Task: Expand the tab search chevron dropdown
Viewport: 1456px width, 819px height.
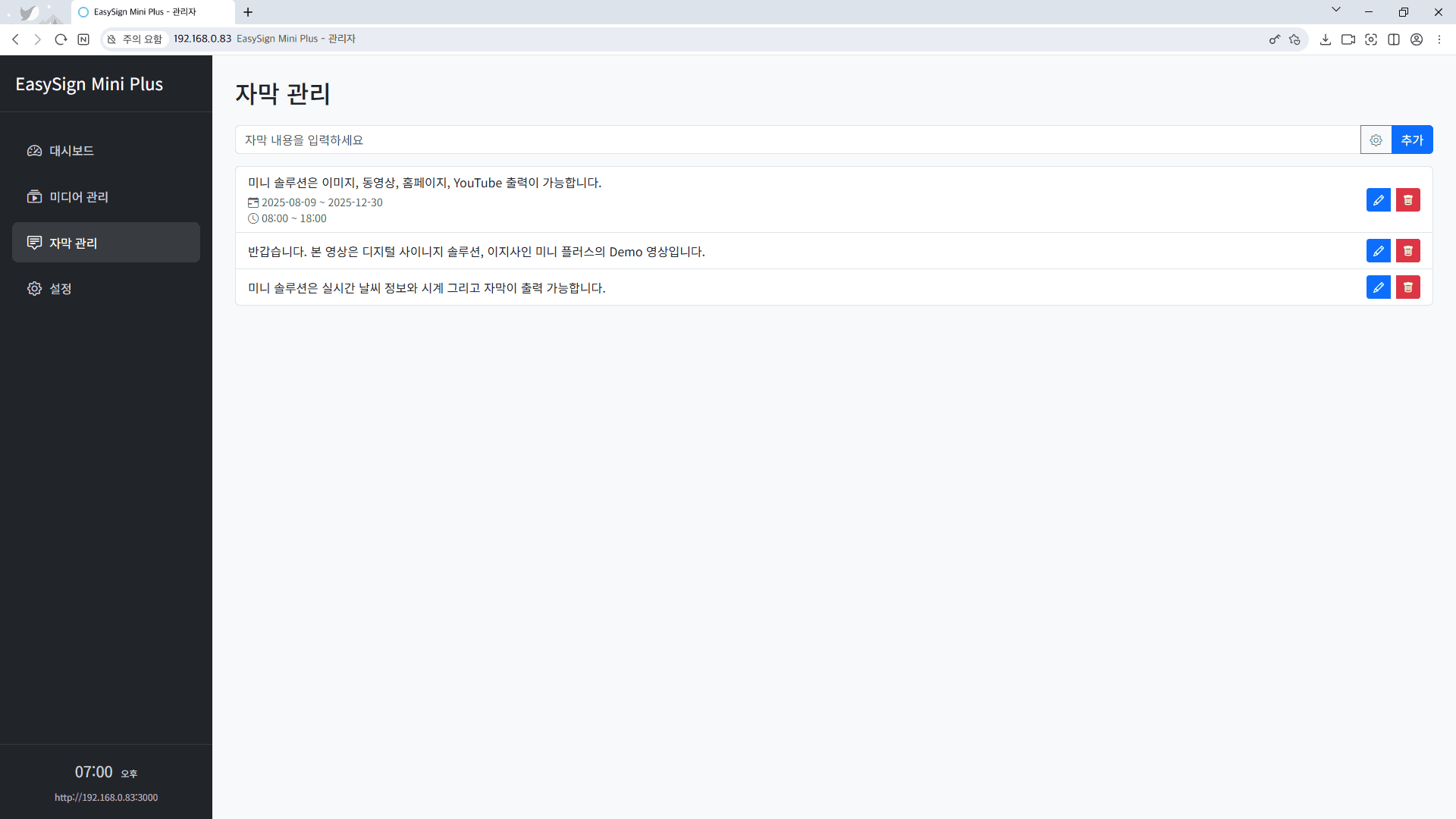Action: point(1335,10)
